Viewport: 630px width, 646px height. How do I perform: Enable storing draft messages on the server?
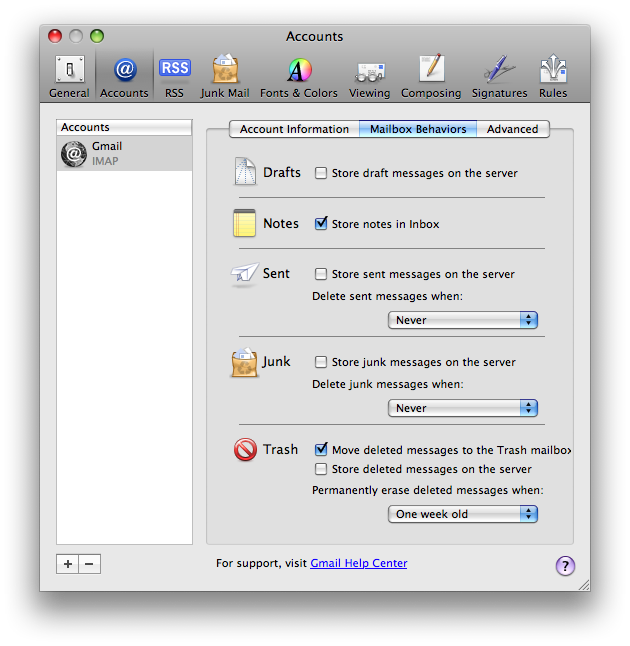(x=321, y=173)
